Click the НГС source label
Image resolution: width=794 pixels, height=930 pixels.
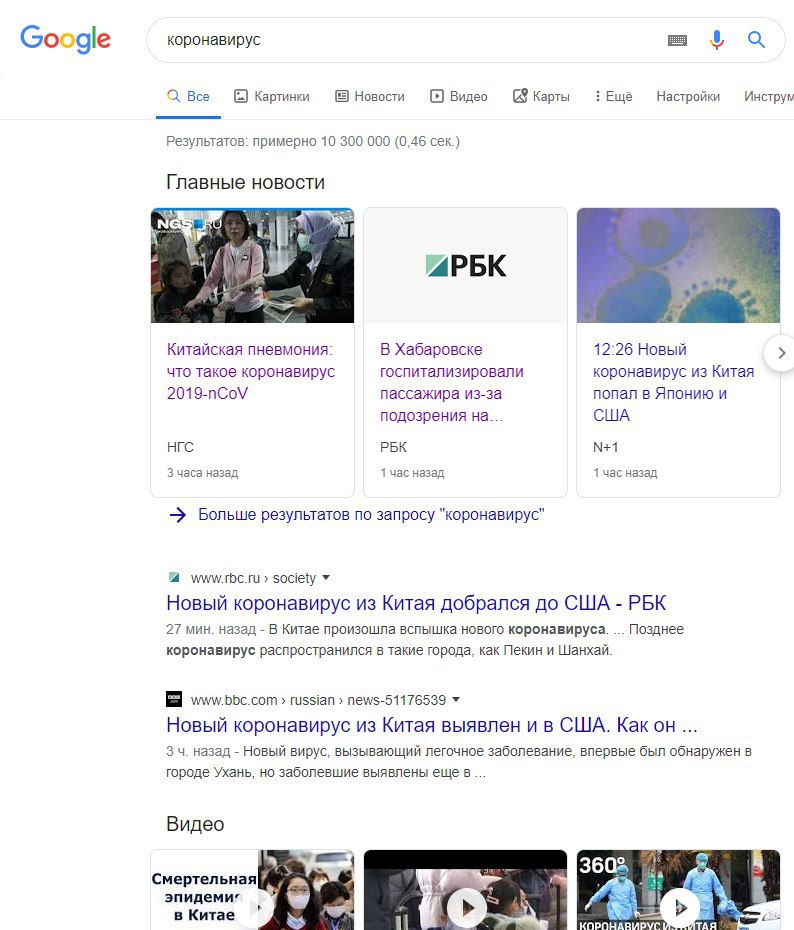click(180, 447)
